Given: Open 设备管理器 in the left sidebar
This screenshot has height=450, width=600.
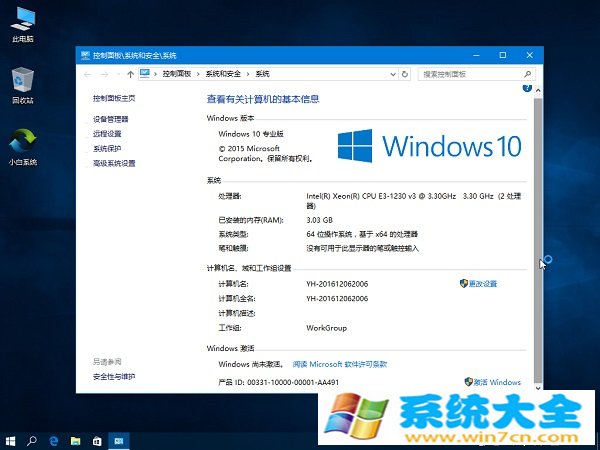Looking at the screenshot, I should coord(110,119).
